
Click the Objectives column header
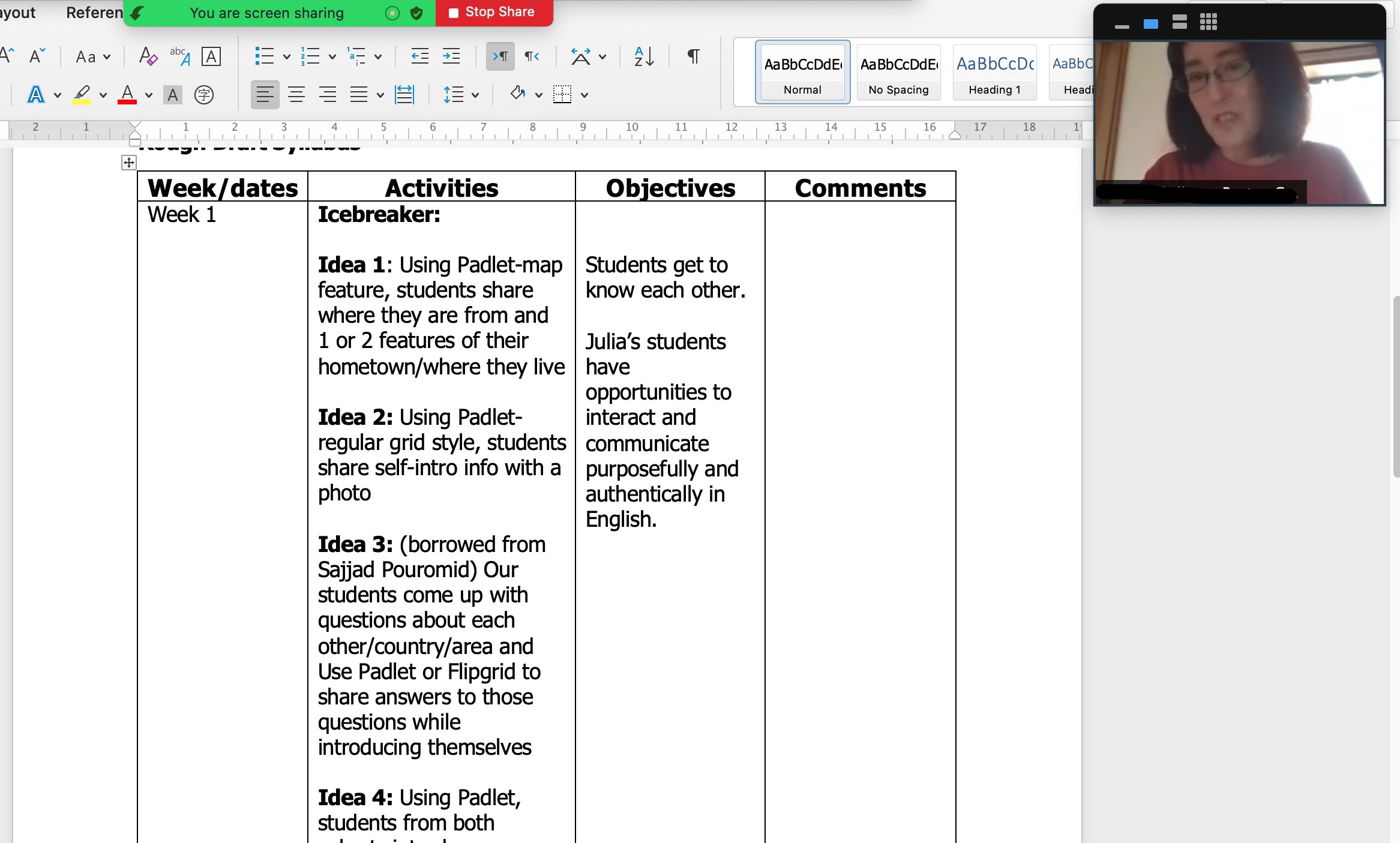[x=670, y=188]
